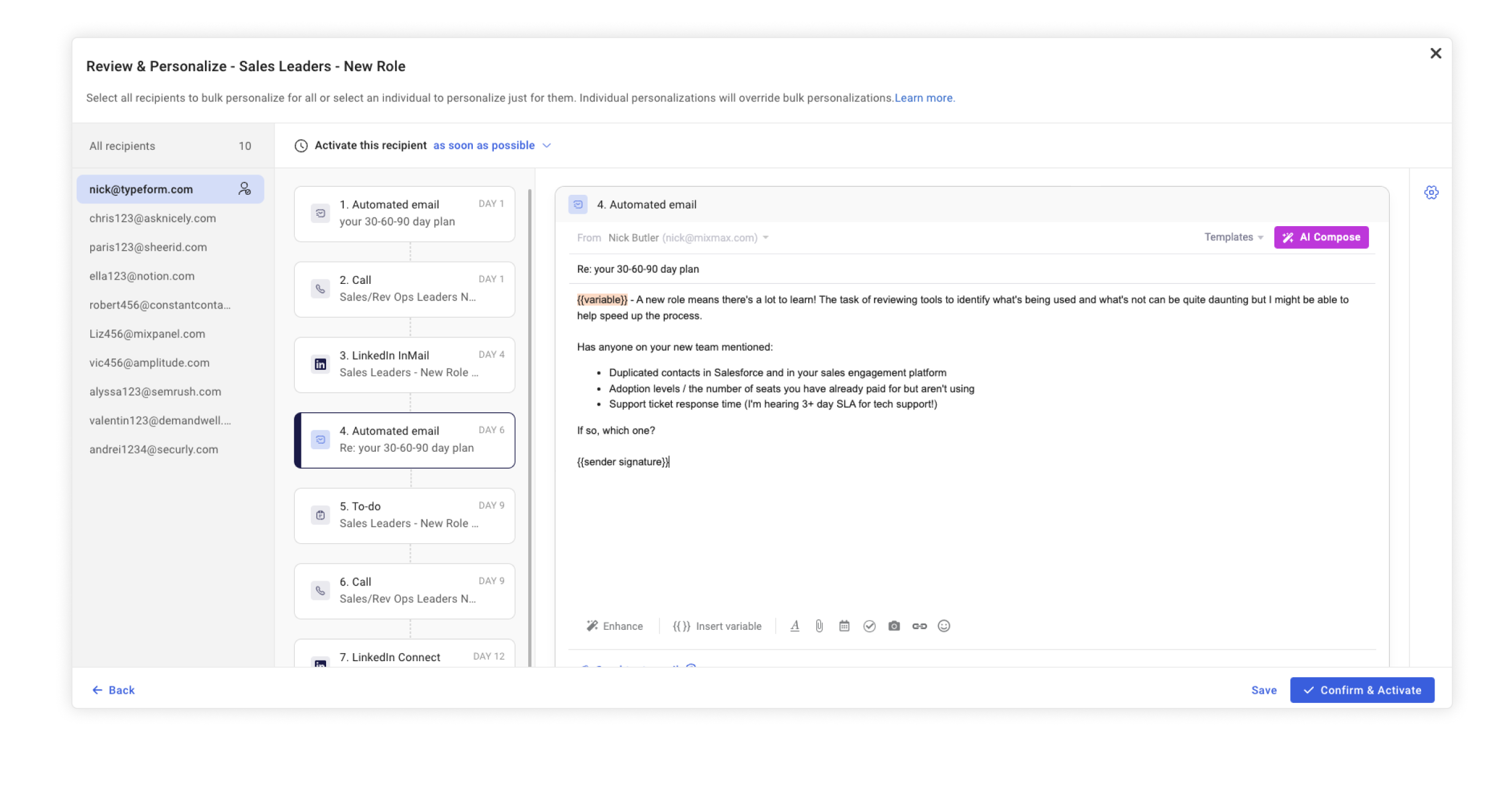Click AI Compose
Screen dimensions: 1512x789
click(x=1321, y=237)
